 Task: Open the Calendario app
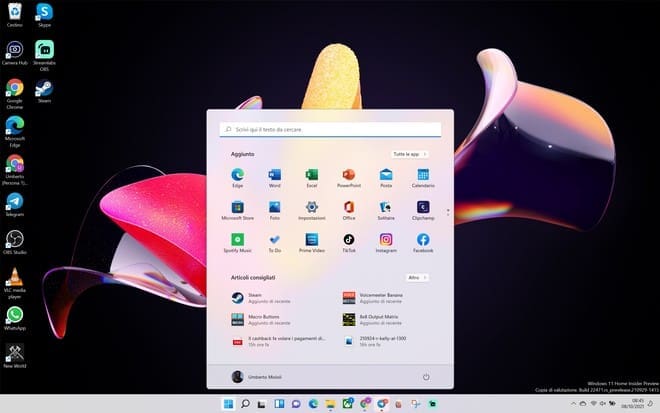423,175
